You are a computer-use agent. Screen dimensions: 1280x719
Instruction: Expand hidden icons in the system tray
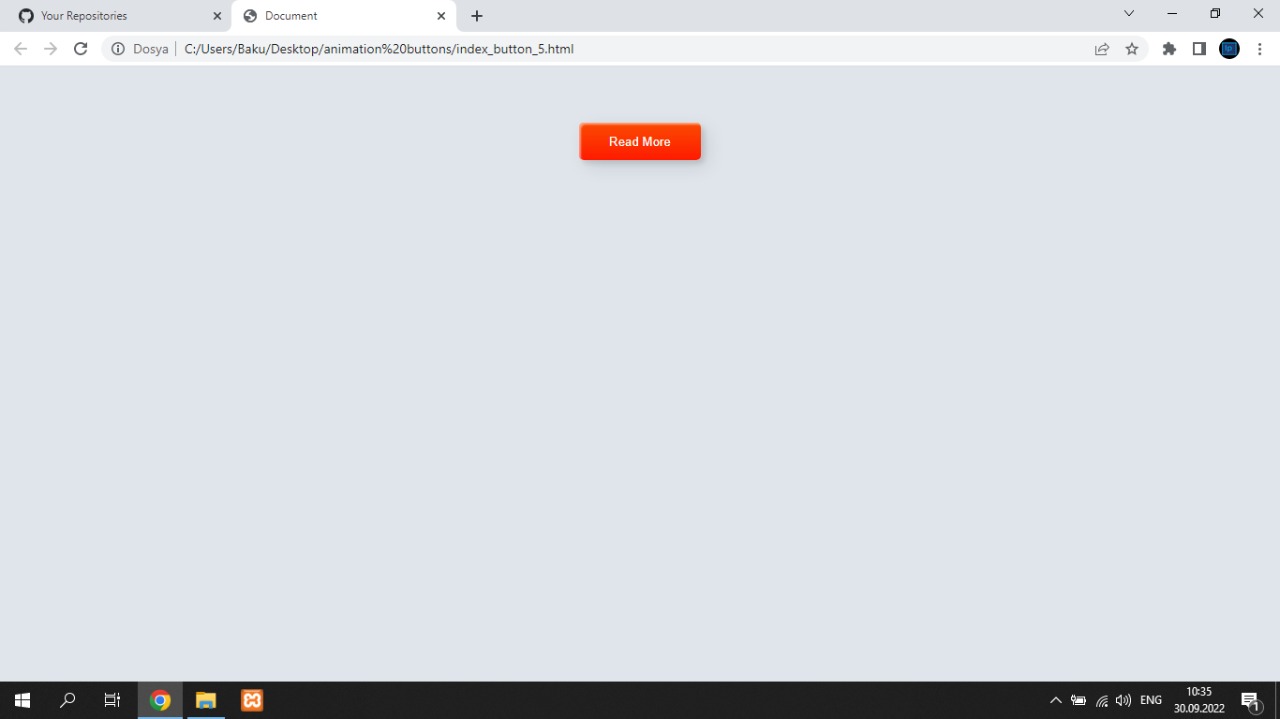[1056, 700]
